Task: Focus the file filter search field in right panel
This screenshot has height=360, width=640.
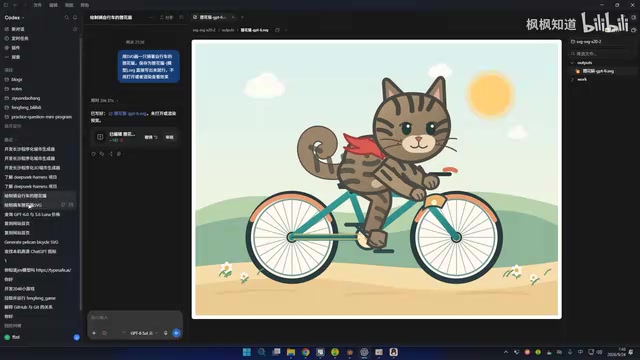Action: (x=602, y=53)
